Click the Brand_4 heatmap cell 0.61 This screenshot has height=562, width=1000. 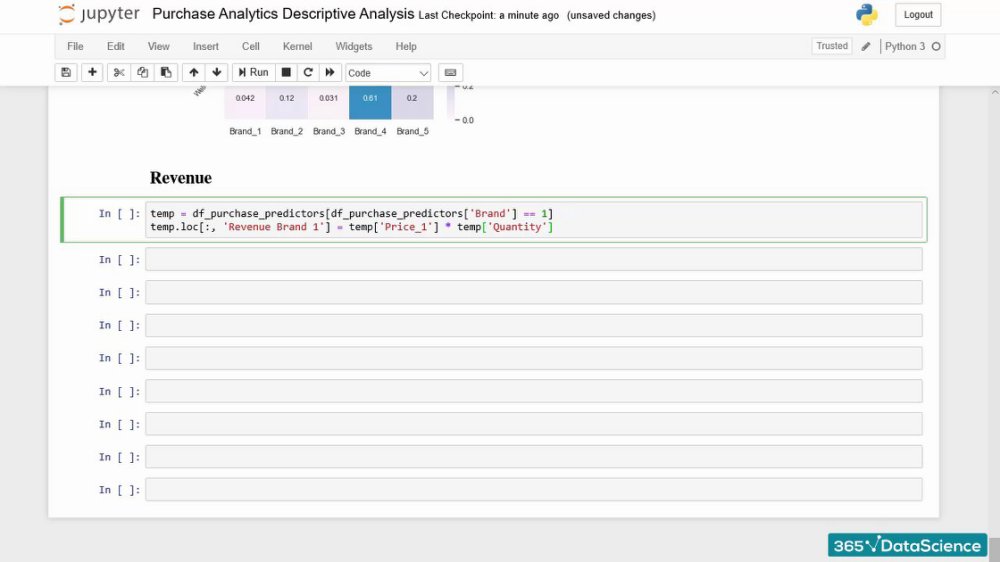point(370,102)
